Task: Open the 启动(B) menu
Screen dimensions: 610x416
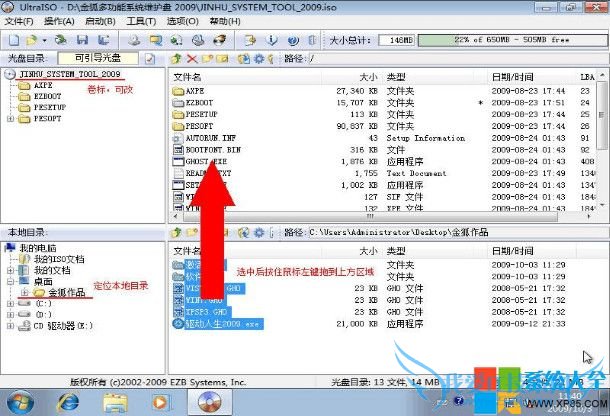Action: (x=100, y=21)
